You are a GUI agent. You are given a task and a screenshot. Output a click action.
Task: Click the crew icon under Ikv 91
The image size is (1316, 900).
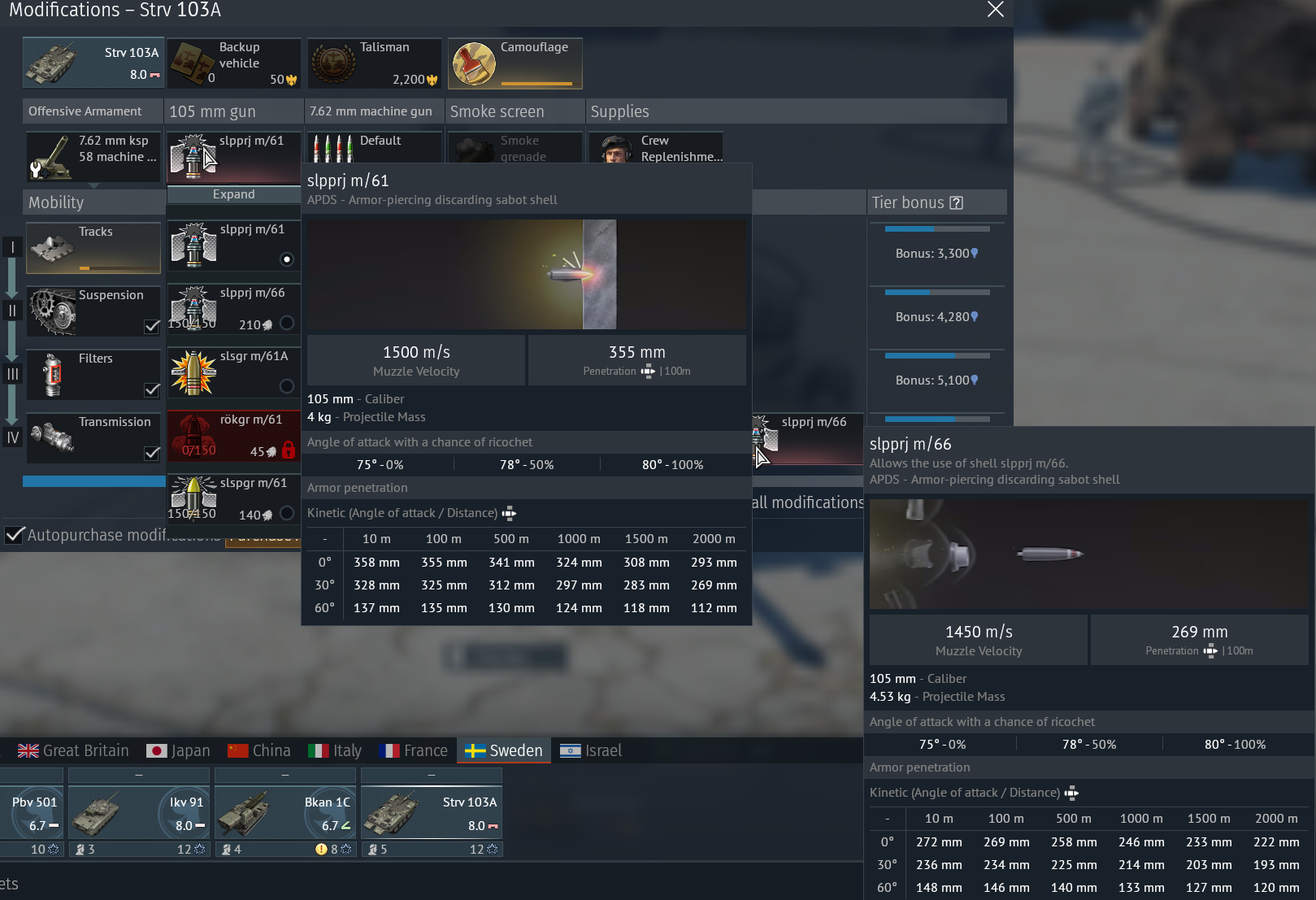tap(80, 850)
